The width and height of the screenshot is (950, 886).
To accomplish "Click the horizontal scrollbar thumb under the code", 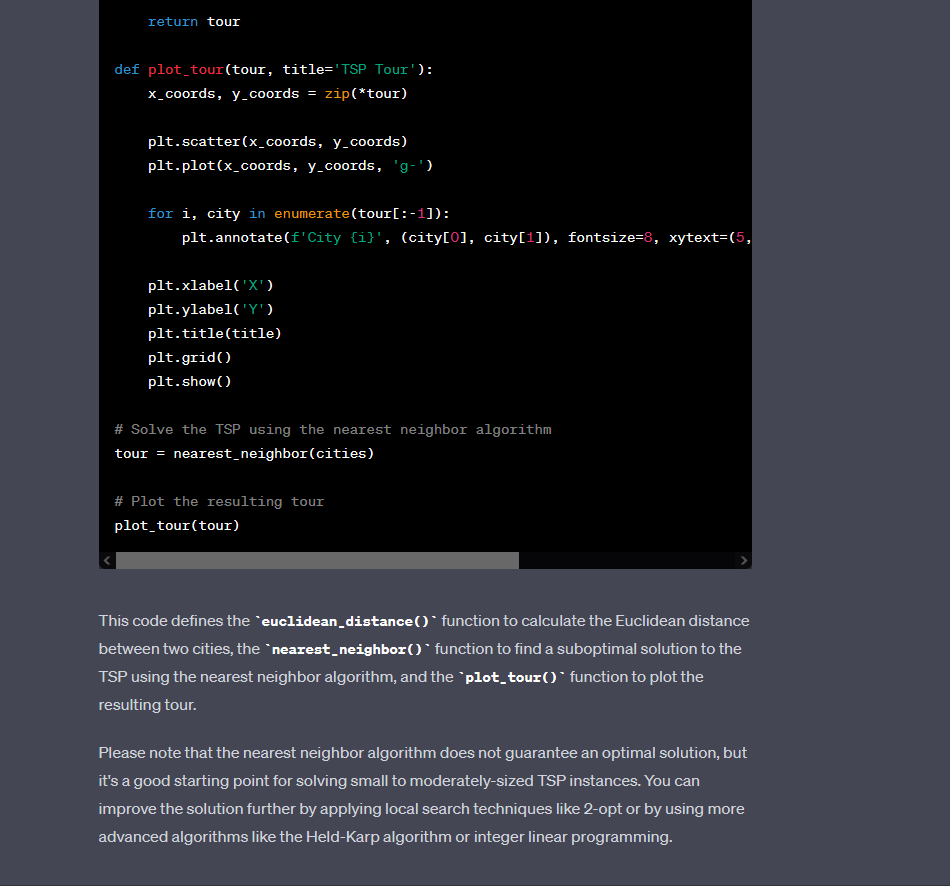I will [317, 561].
